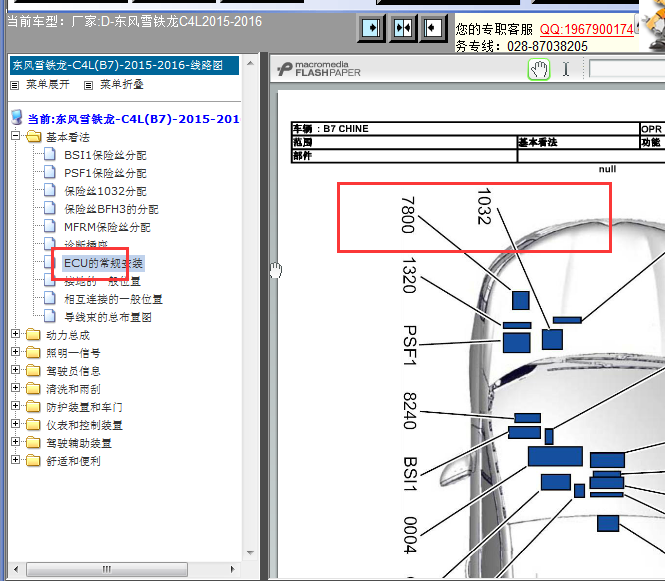The image size is (665, 581).
Task: Select the 舒适和便利 folder label
Action: (x=73, y=461)
